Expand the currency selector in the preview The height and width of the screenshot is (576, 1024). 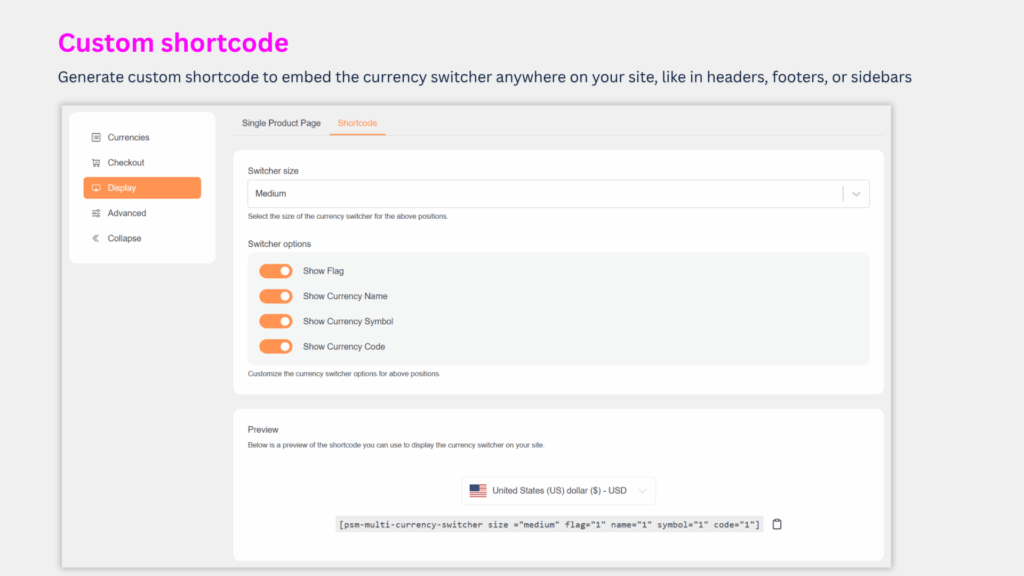[x=643, y=490]
